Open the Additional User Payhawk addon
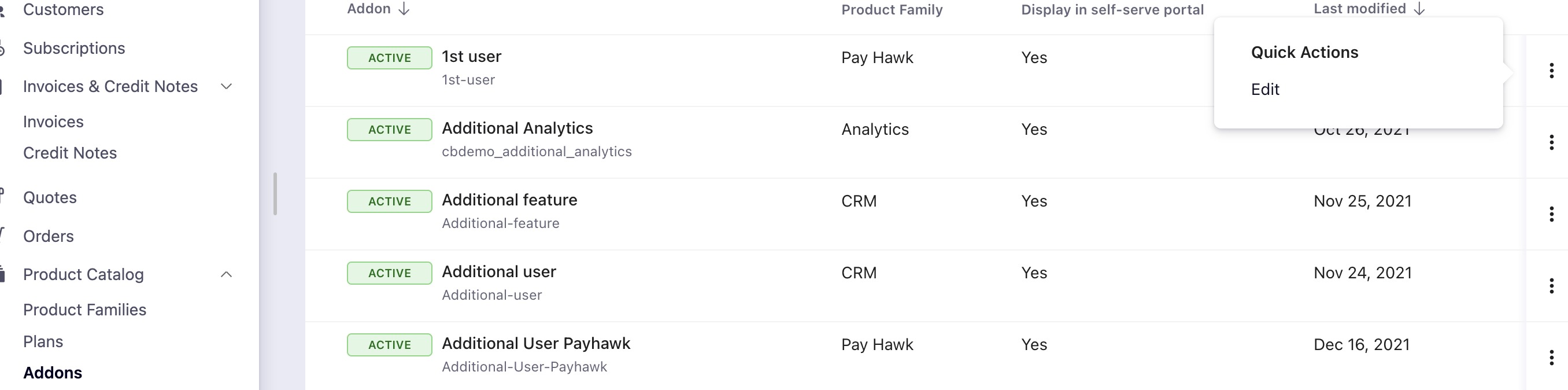 pyautogui.click(x=535, y=344)
